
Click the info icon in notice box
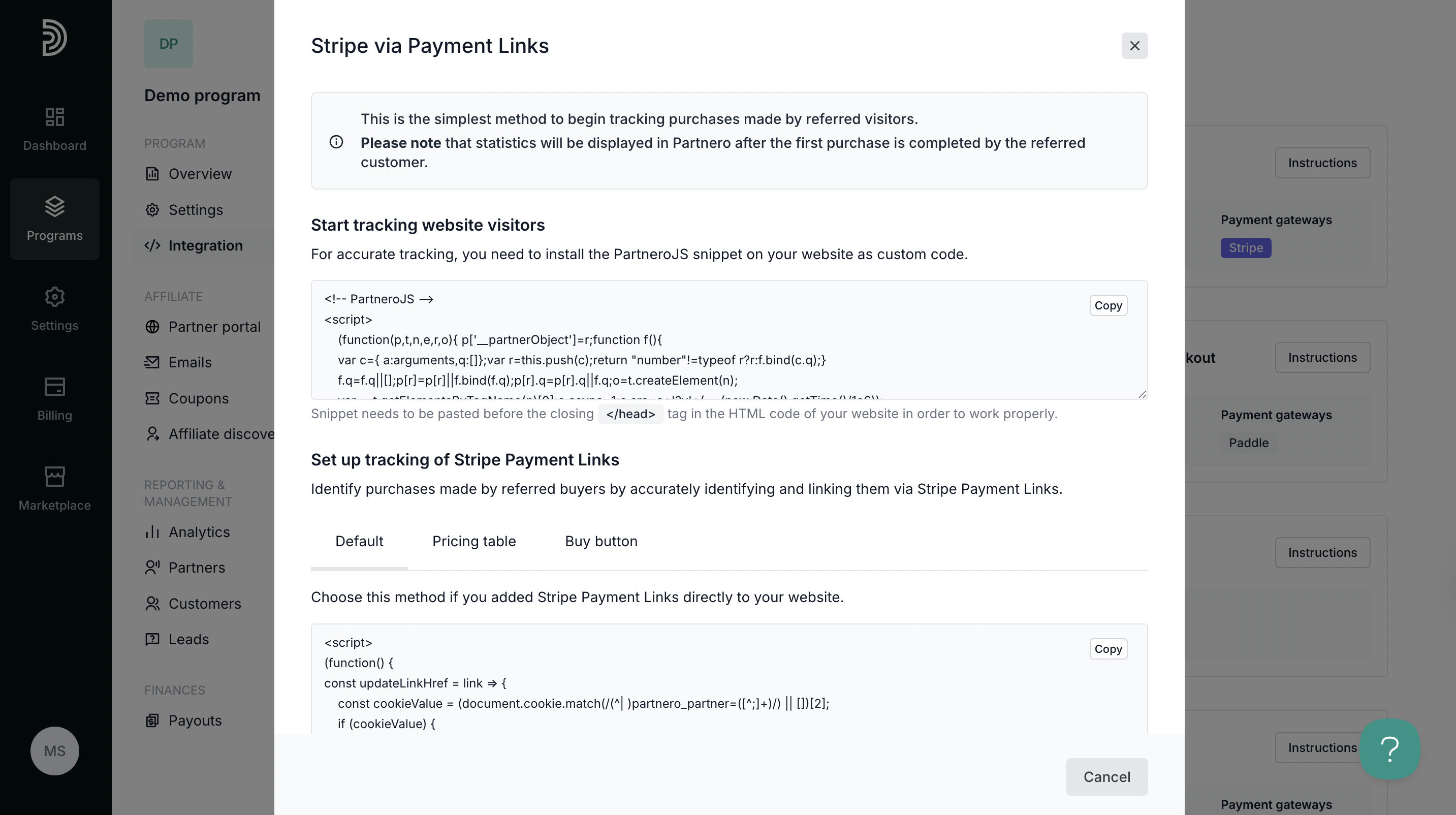pos(336,142)
